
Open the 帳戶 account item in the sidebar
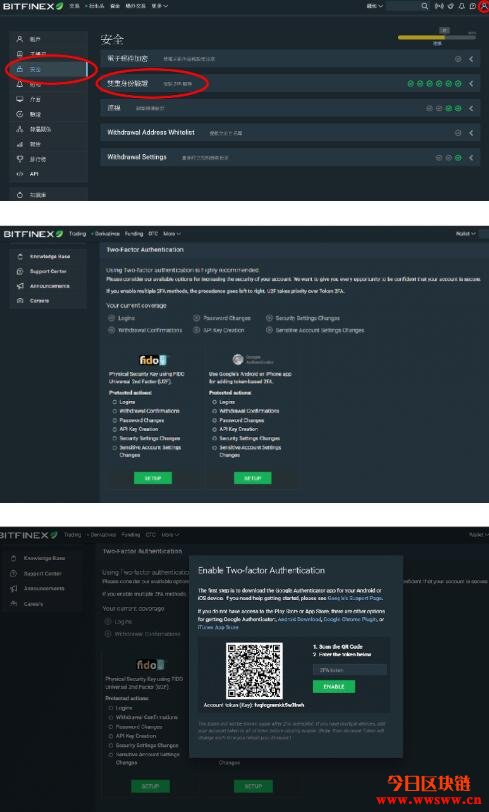coord(48,39)
